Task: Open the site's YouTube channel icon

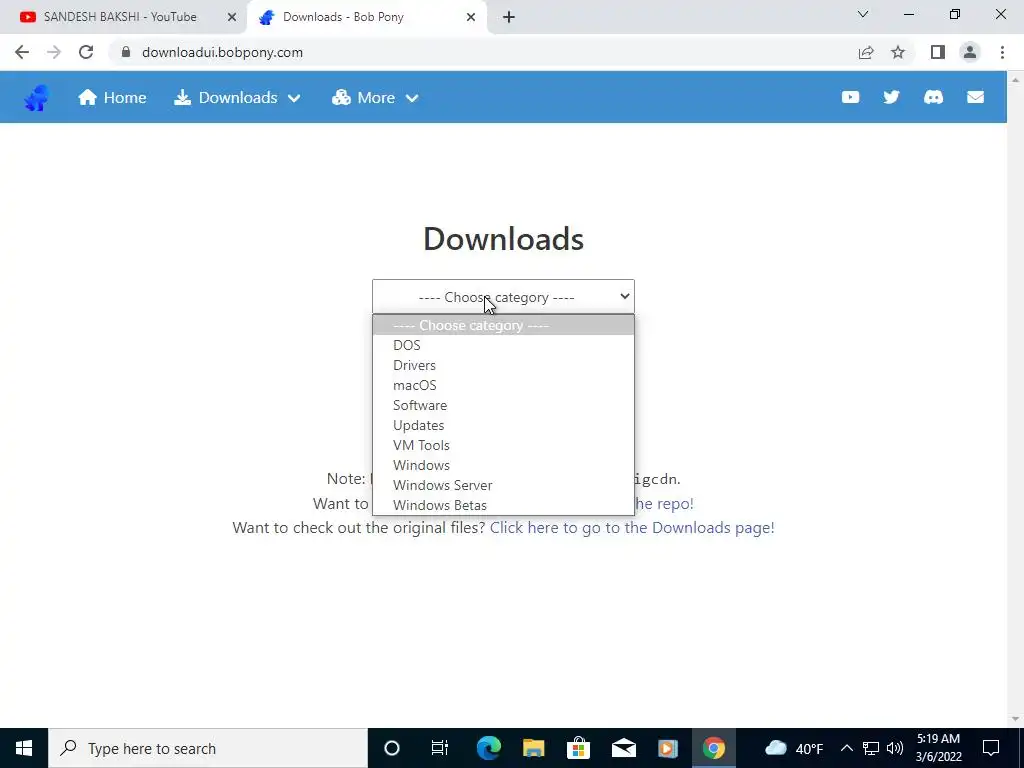Action: 850,97
